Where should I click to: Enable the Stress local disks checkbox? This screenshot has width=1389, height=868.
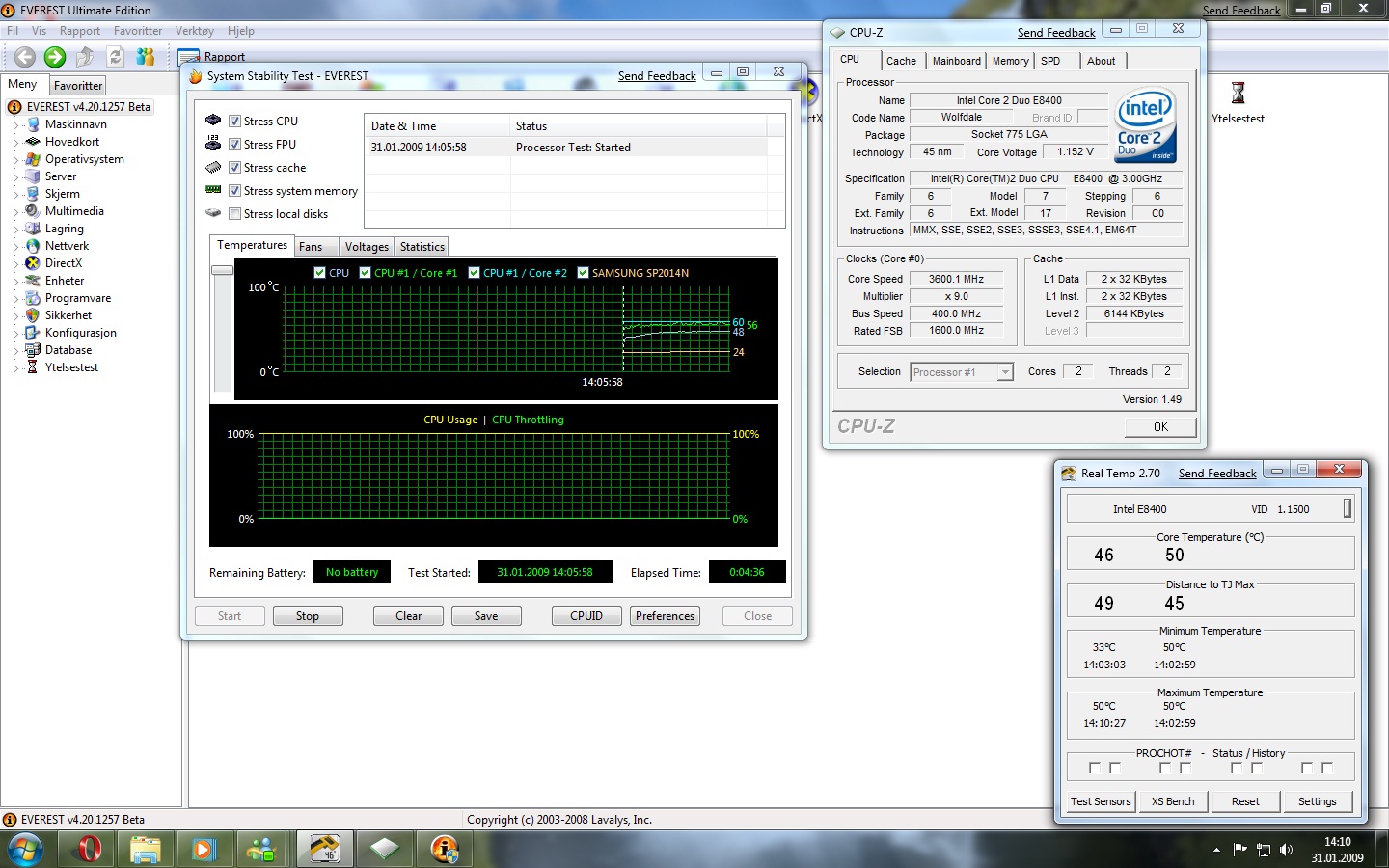pyautogui.click(x=234, y=214)
